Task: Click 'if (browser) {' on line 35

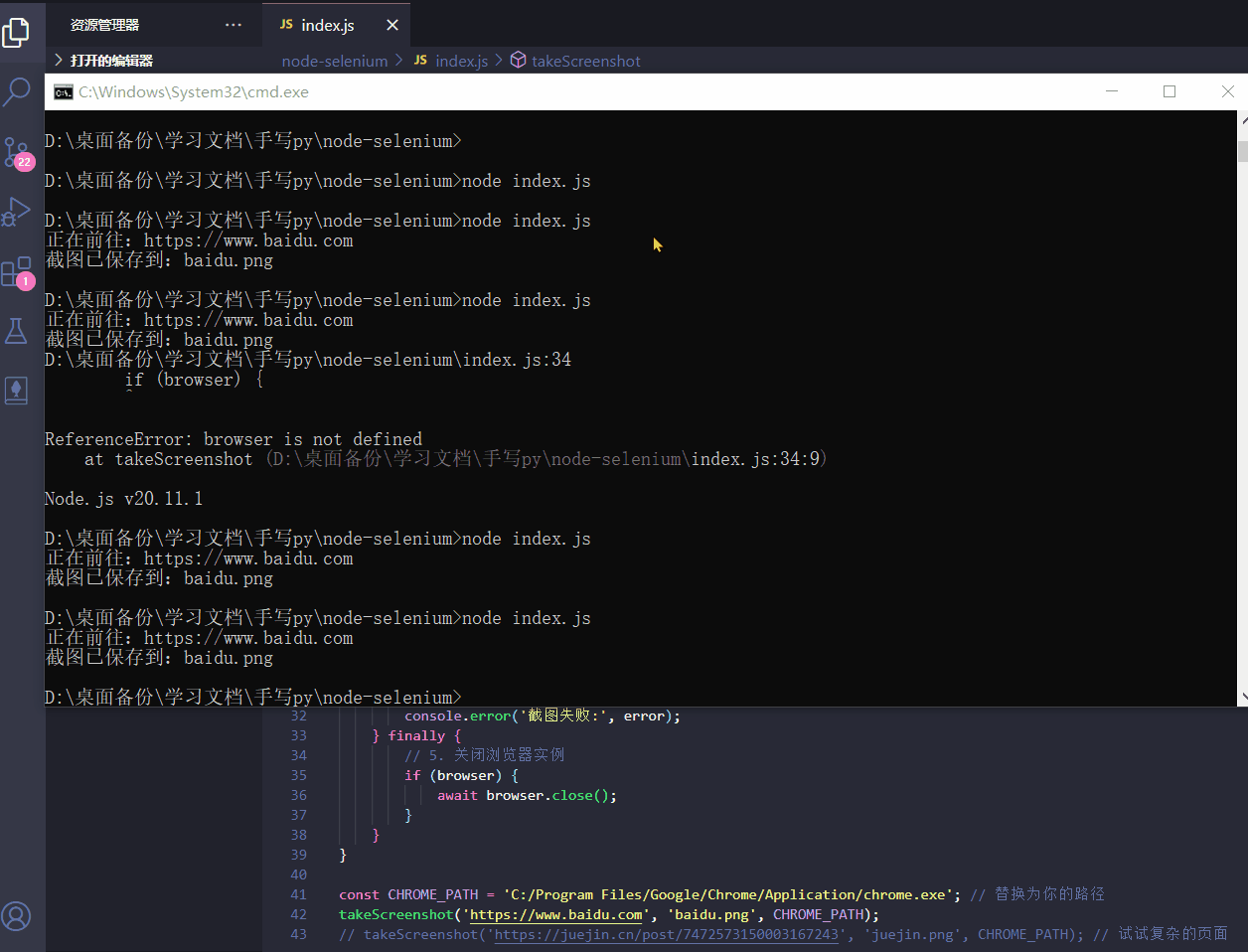Action: tap(461, 775)
